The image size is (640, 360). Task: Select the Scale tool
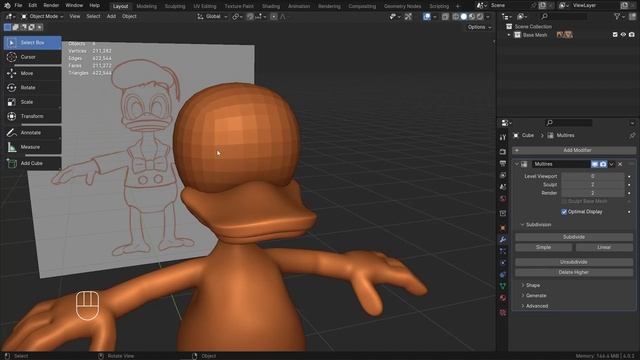pyautogui.click(x=33, y=102)
